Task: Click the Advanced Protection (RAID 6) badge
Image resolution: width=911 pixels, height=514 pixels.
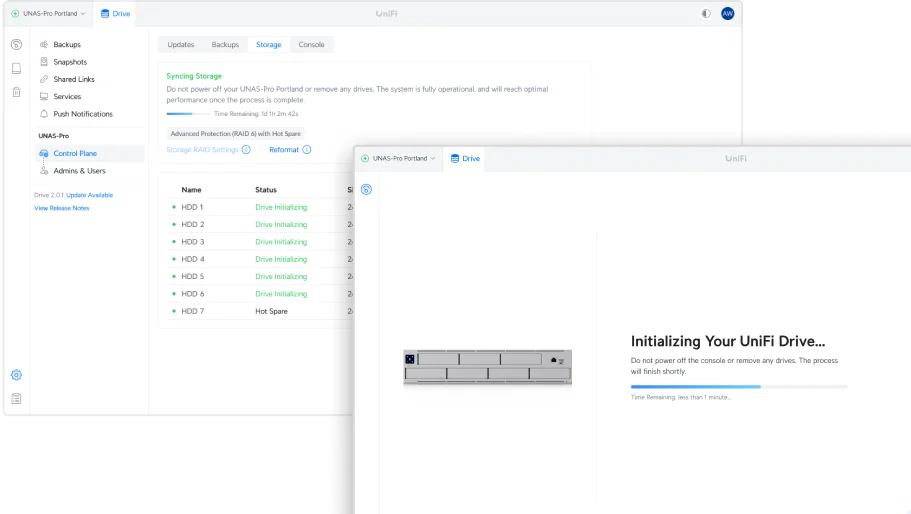Action: 235,134
